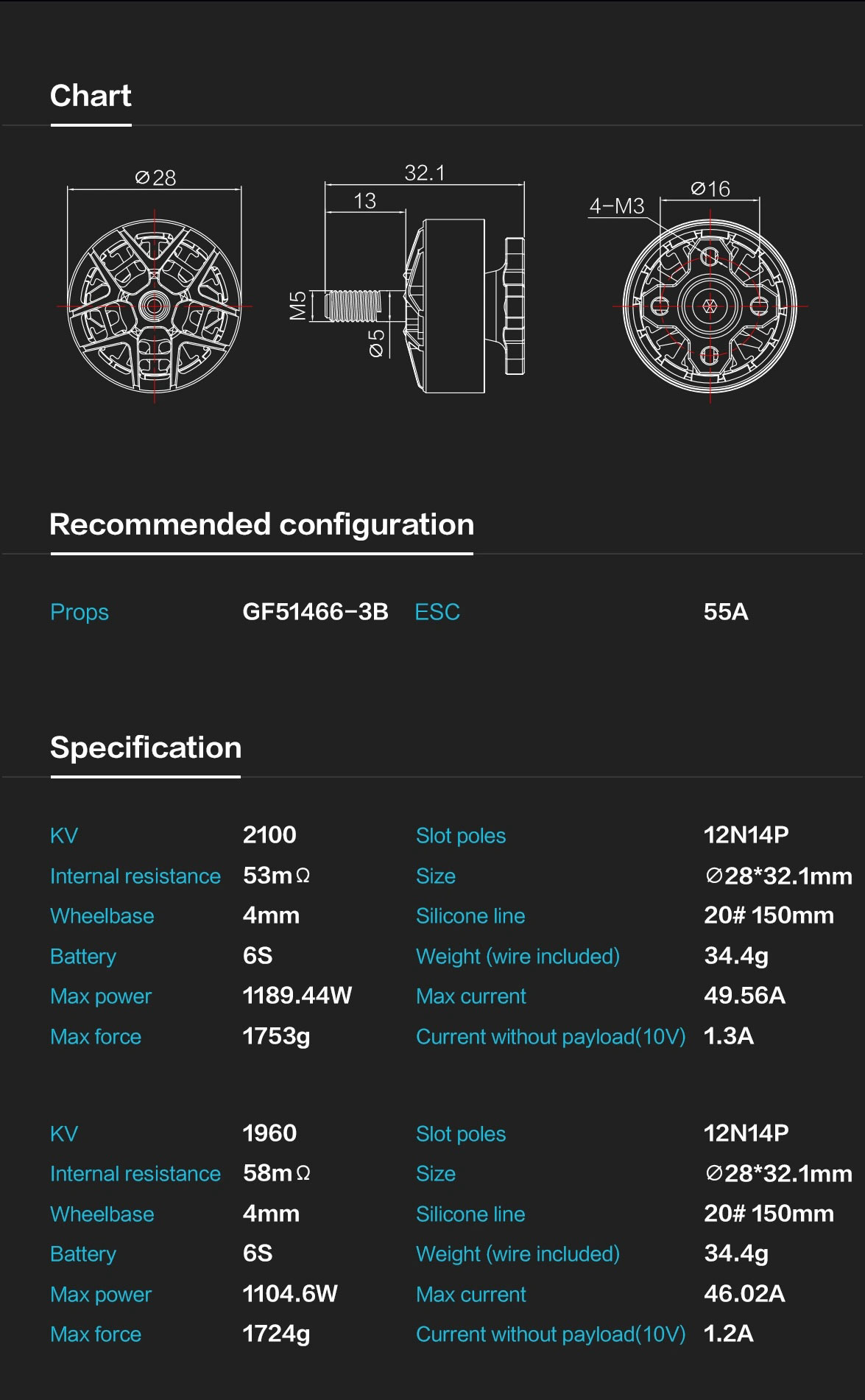Click the 2100 KV value
The image size is (865, 1400).
point(269,834)
